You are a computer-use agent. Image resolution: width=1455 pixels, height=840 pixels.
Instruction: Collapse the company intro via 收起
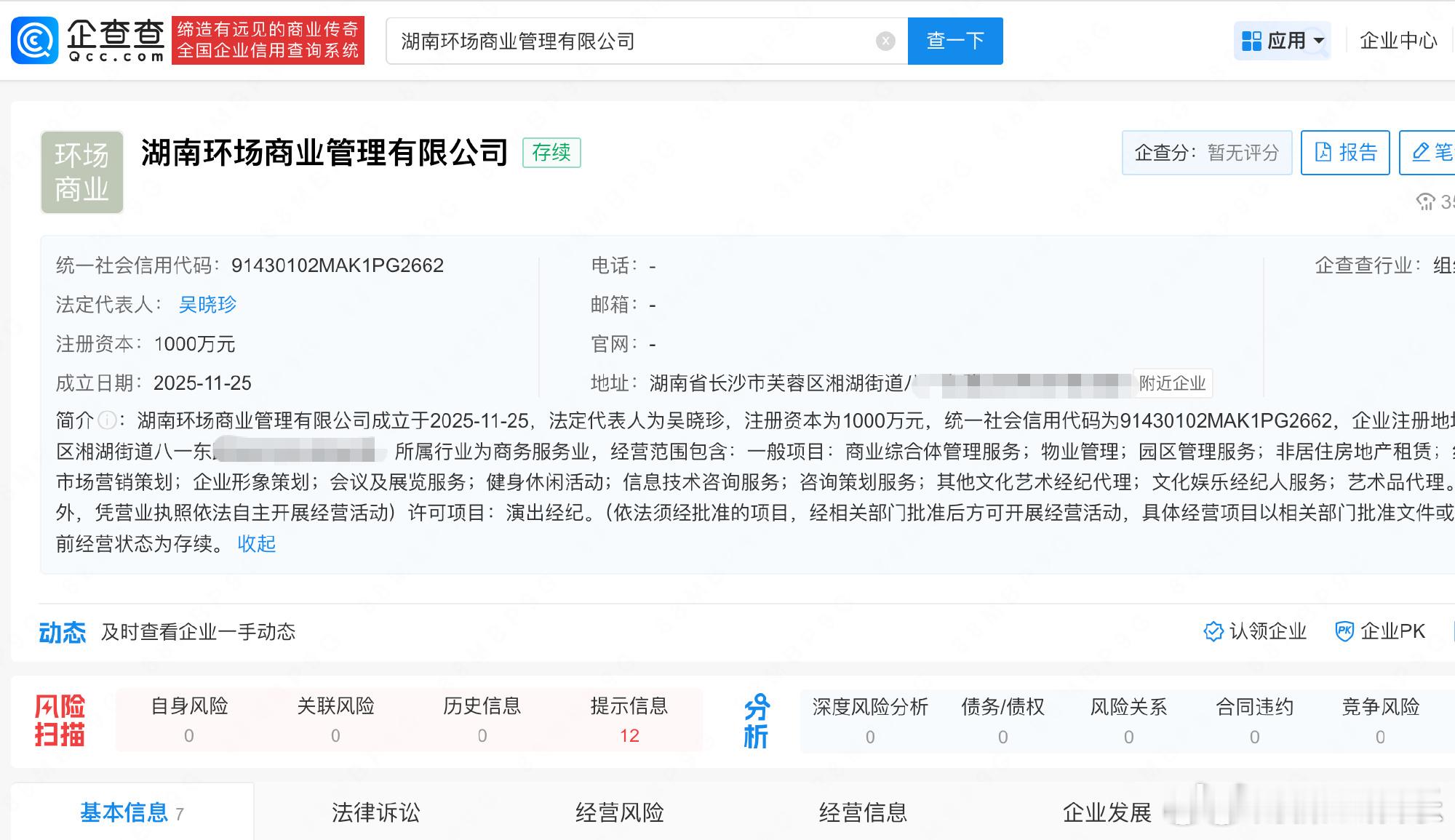pyautogui.click(x=255, y=544)
